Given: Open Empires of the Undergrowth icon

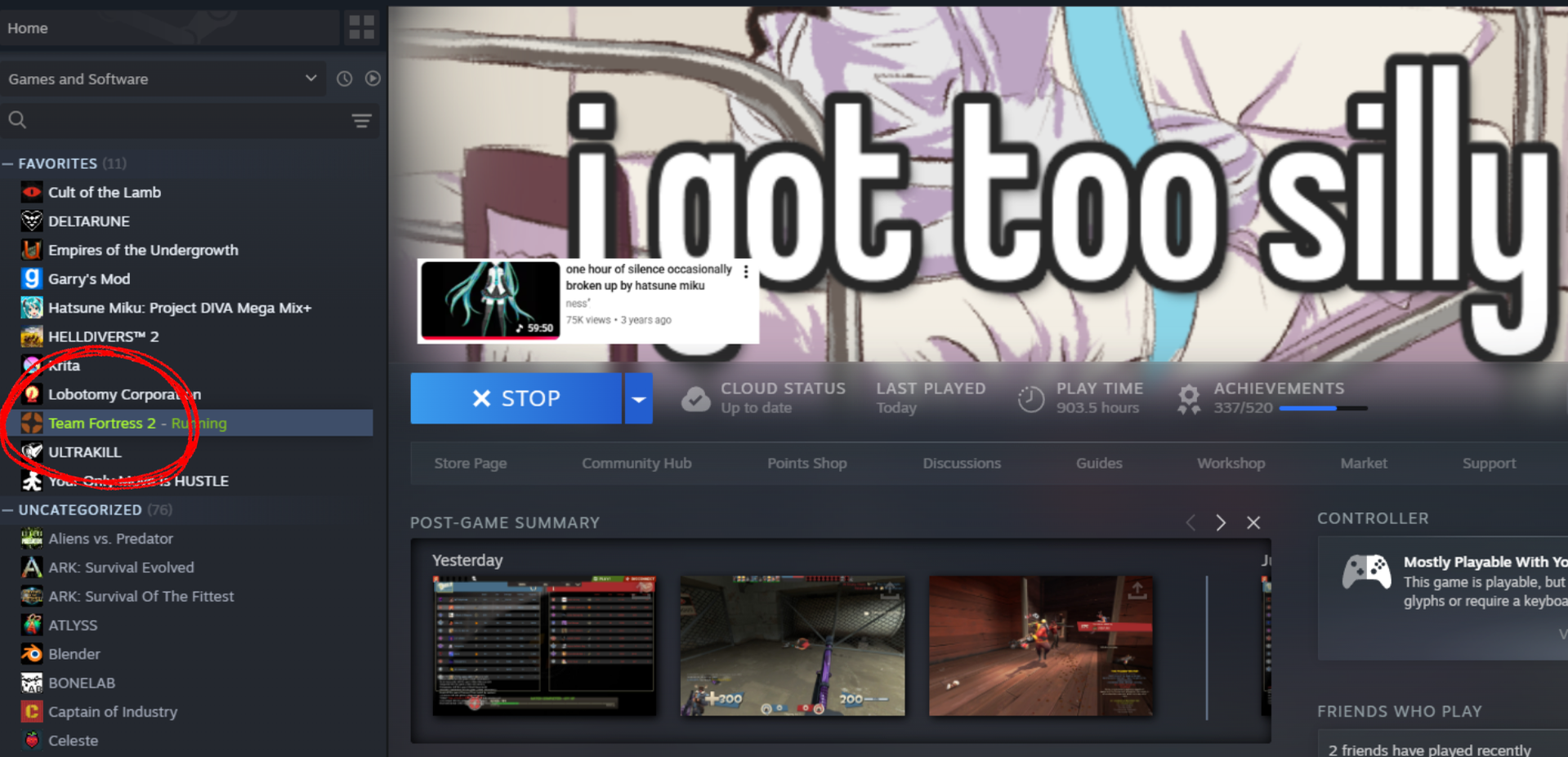Looking at the screenshot, I should pos(32,250).
